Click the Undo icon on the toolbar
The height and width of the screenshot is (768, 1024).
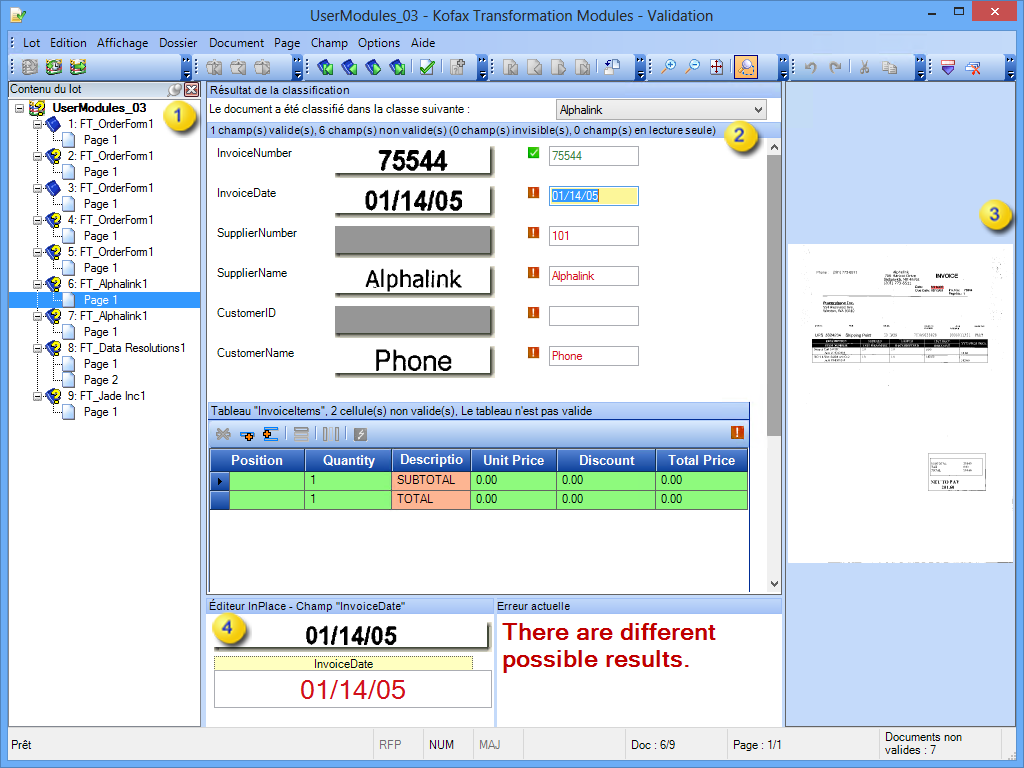pyautogui.click(x=812, y=66)
